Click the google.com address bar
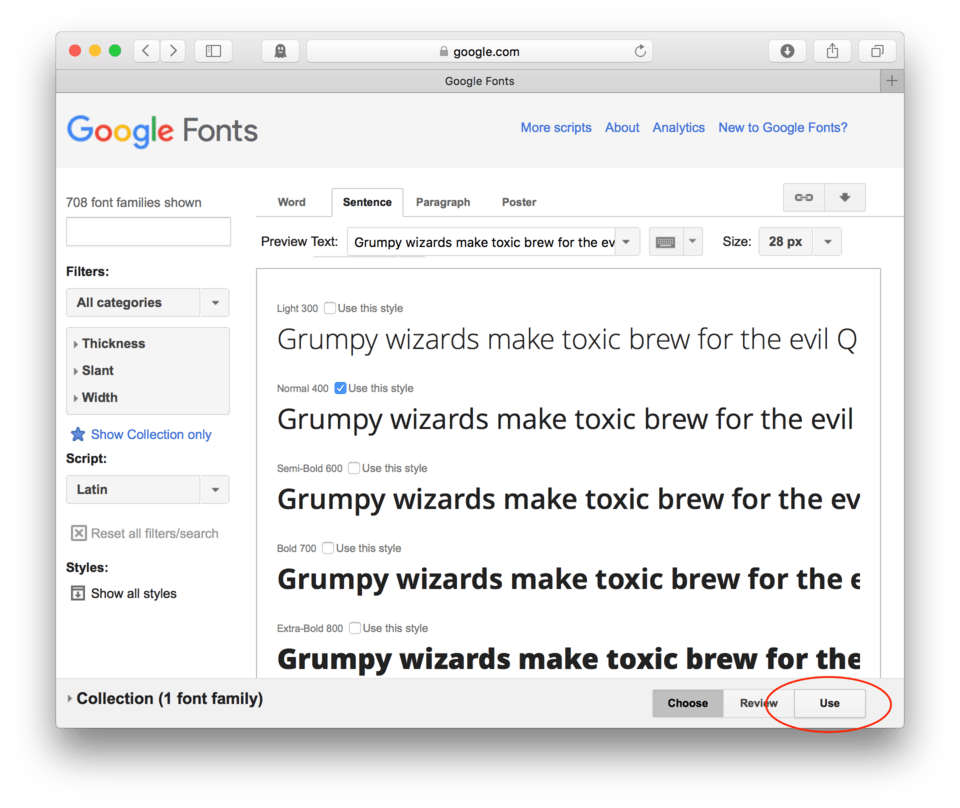The image size is (960, 808). click(479, 51)
